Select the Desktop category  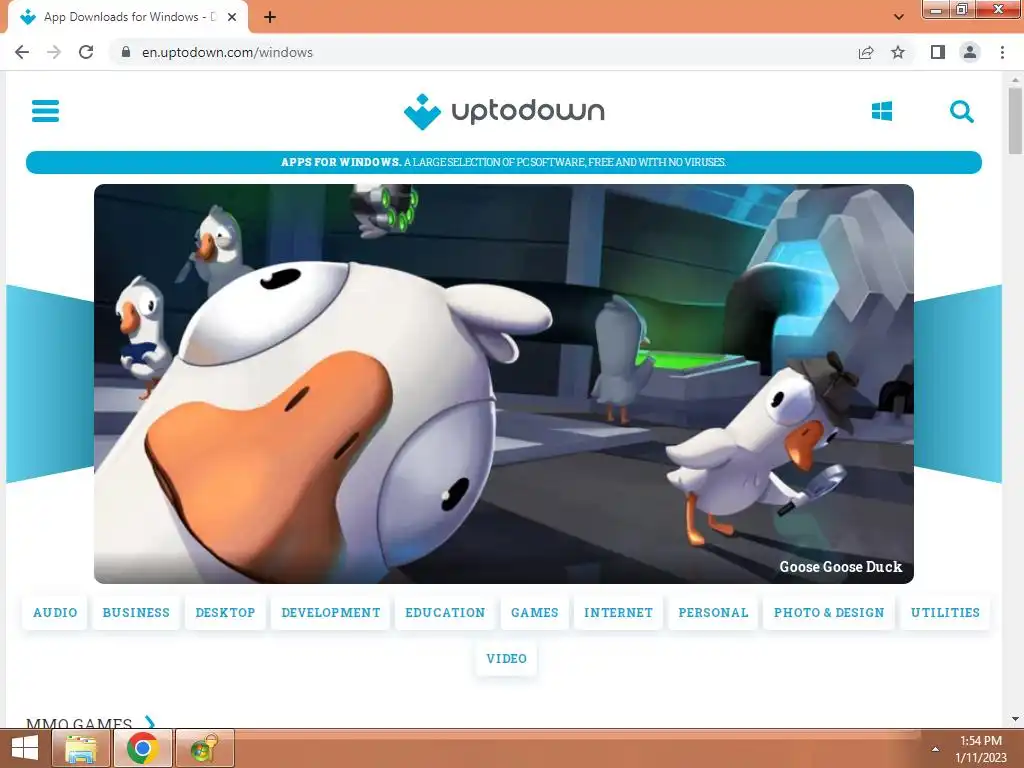(225, 613)
